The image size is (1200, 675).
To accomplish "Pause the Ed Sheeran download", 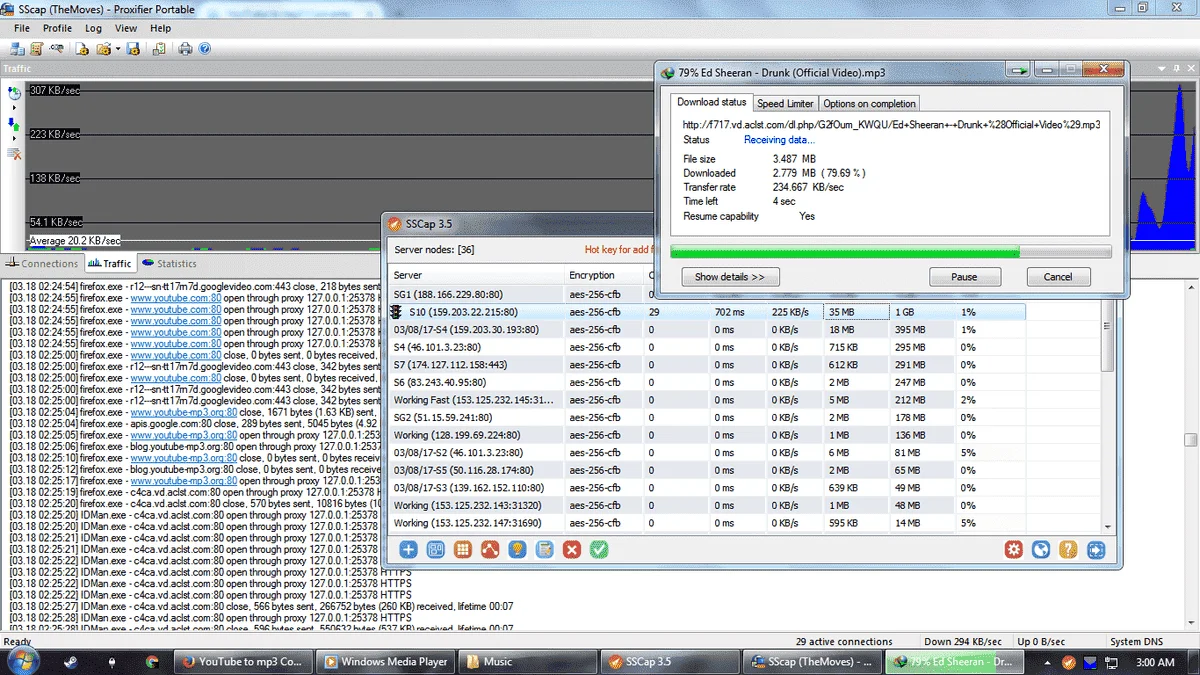I will pyautogui.click(x=964, y=277).
